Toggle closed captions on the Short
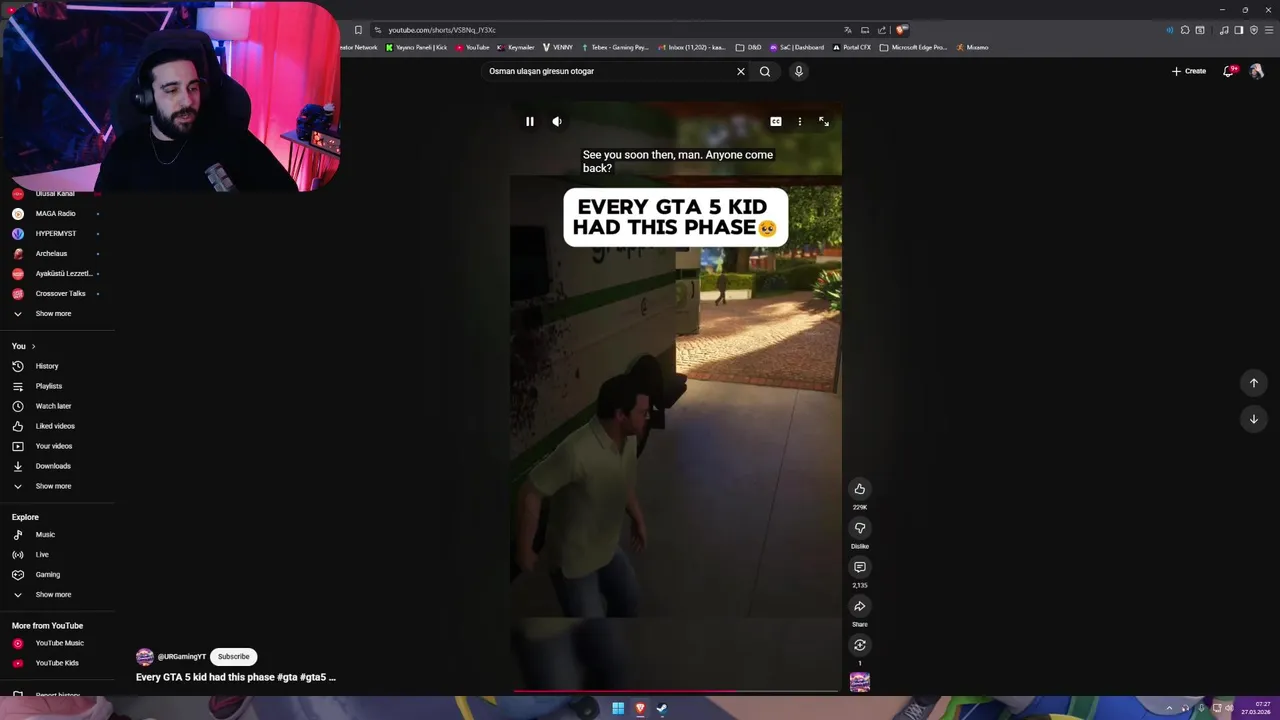Viewport: 1280px width, 720px height. coord(776,122)
